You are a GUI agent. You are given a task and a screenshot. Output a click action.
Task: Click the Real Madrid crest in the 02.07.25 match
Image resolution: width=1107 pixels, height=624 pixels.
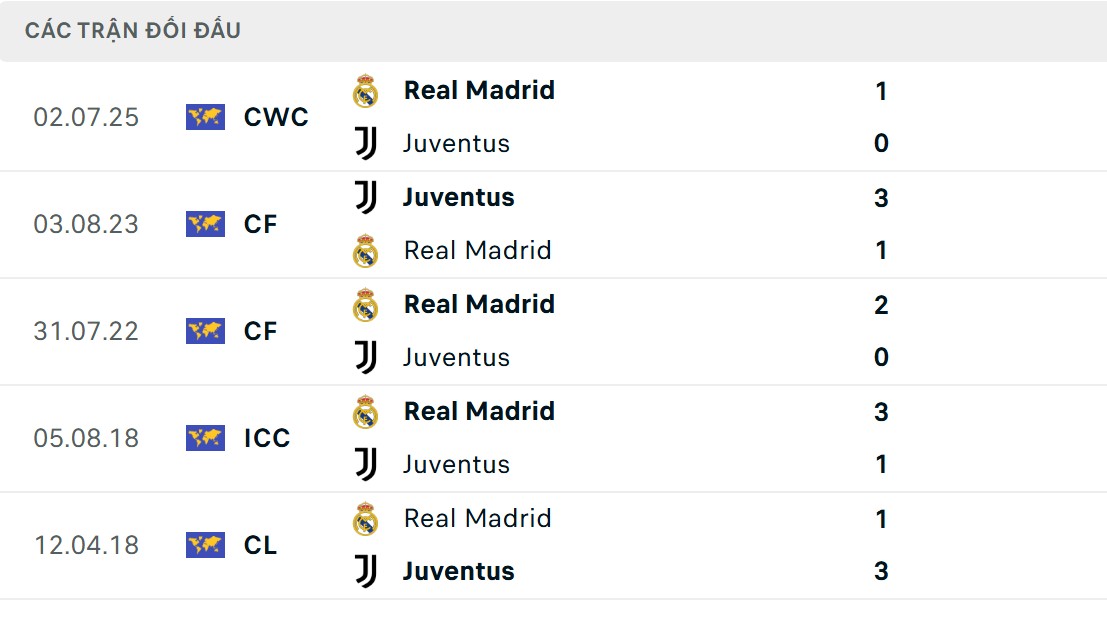click(x=366, y=90)
